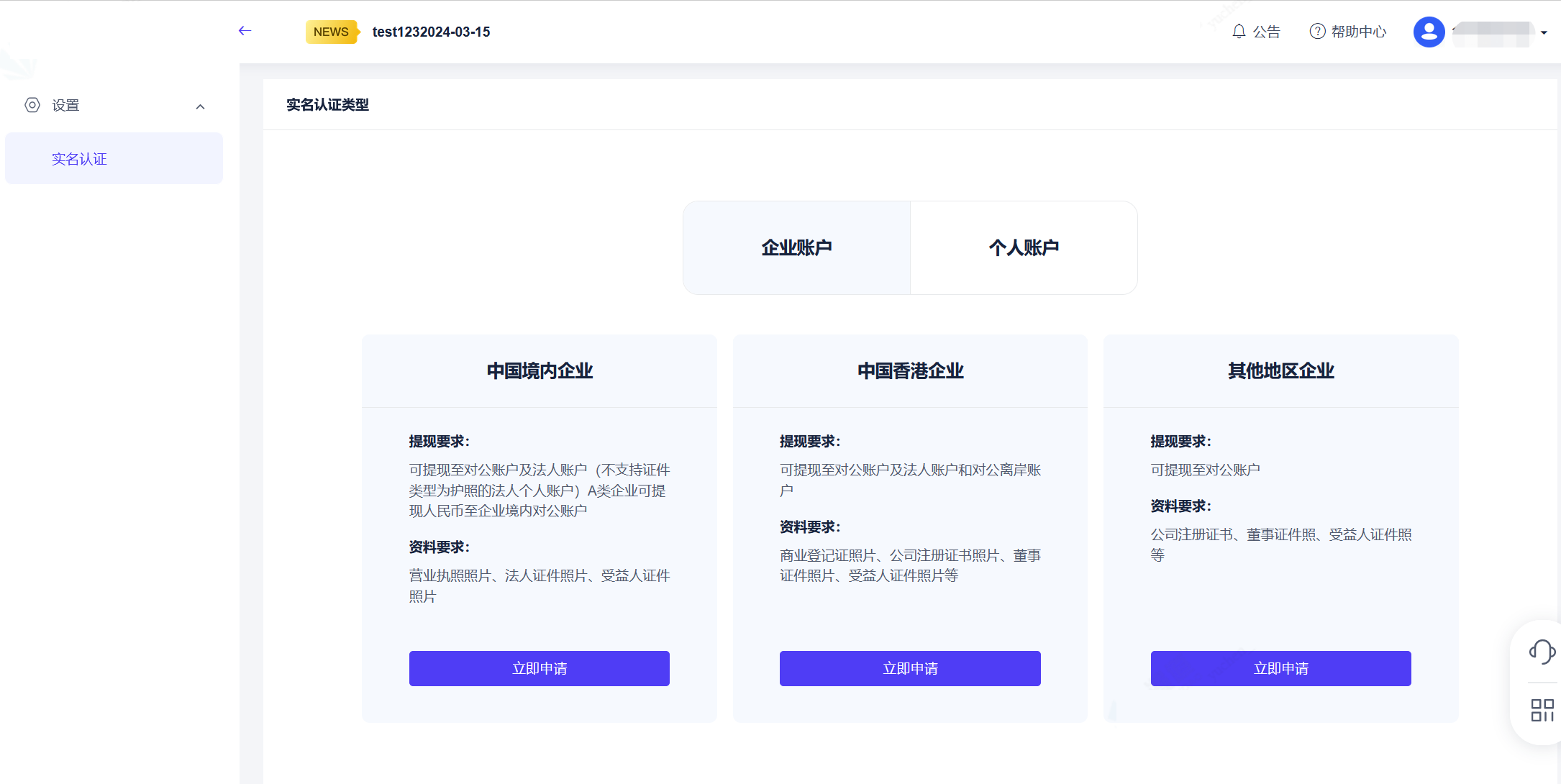Image resolution: width=1561 pixels, height=784 pixels.
Task: Click the 设置 gear icon in sidebar
Action: tap(32, 105)
